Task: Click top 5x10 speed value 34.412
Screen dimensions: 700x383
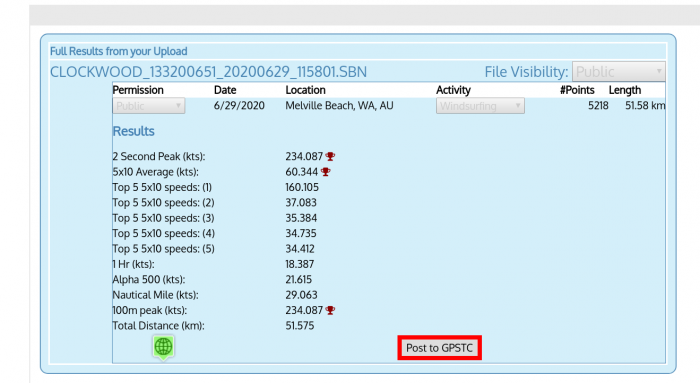Action: 300,249
